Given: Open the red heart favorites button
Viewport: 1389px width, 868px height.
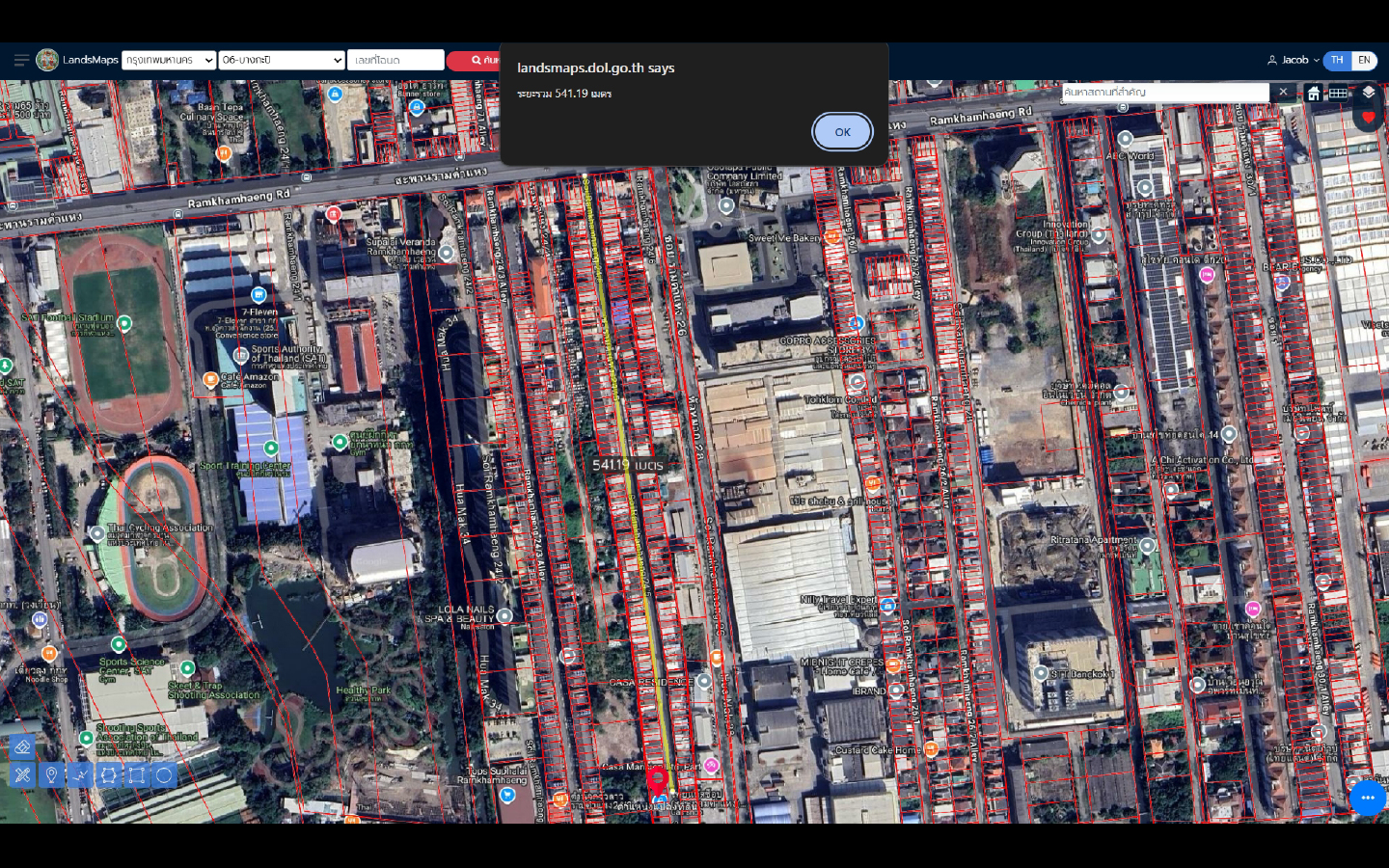Looking at the screenshot, I should 1368,118.
